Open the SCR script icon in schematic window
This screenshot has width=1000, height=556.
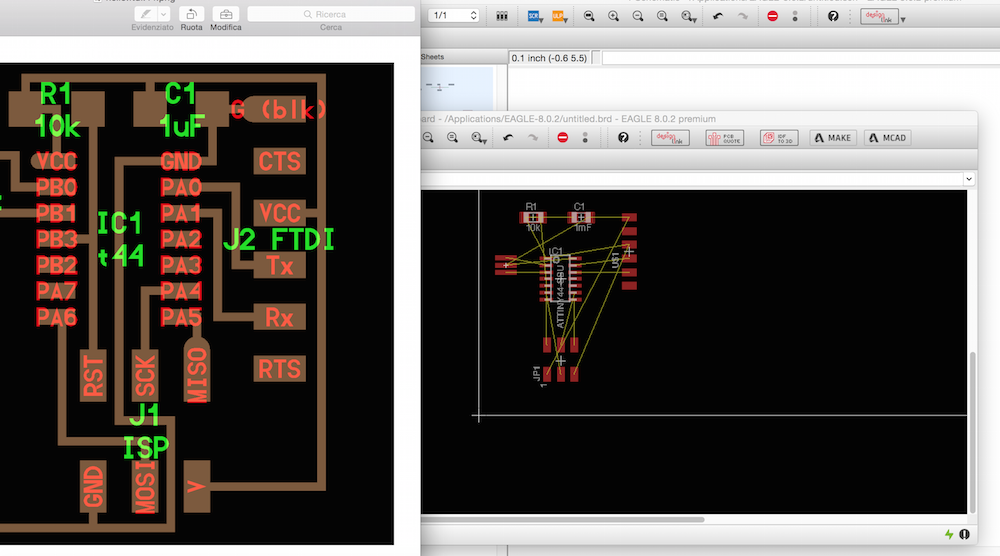click(x=534, y=16)
